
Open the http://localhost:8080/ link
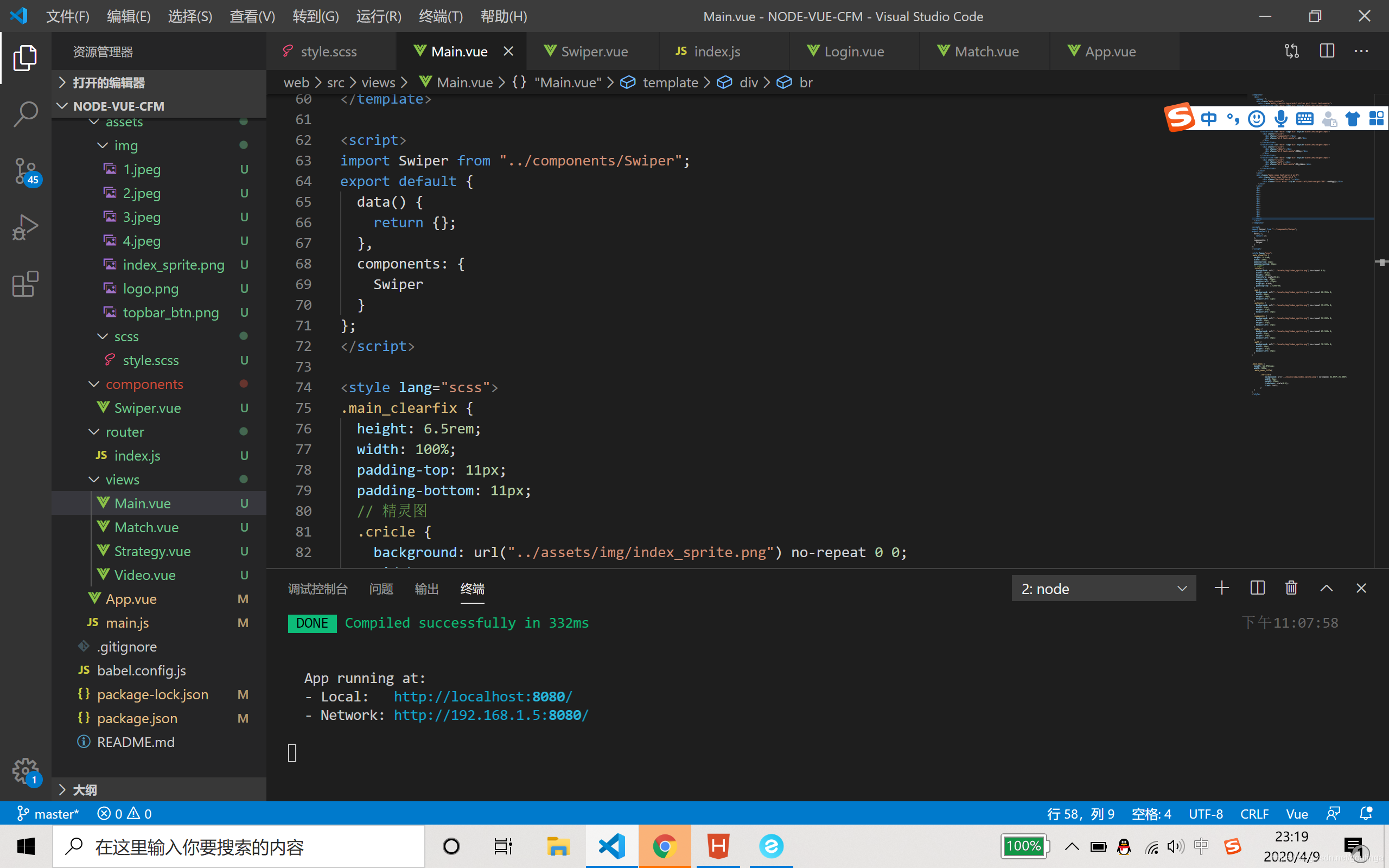click(x=483, y=697)
